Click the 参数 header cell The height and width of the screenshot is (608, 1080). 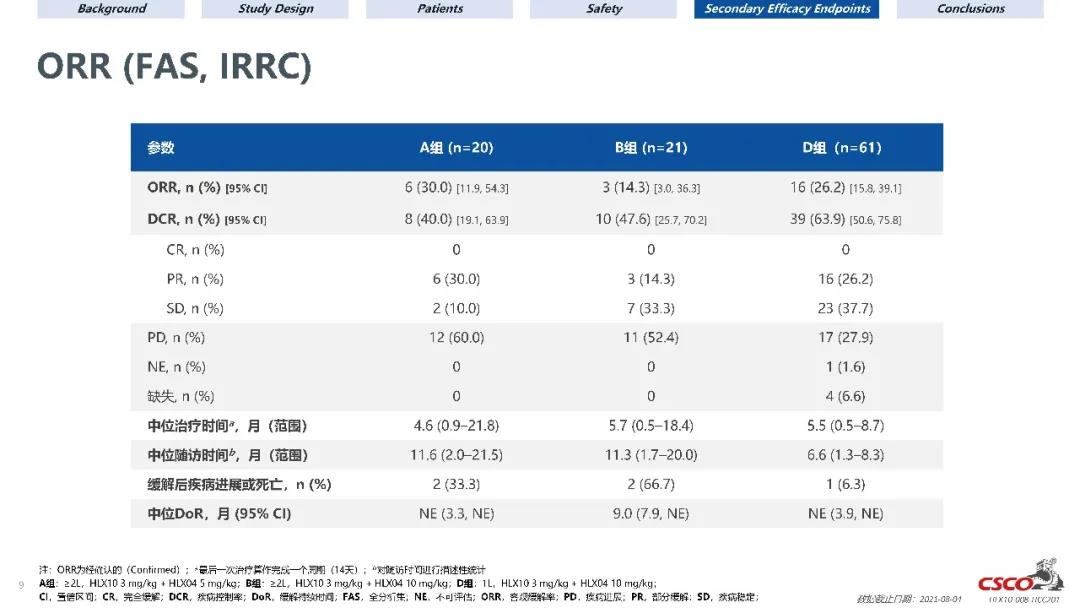[x=161, y=147]
